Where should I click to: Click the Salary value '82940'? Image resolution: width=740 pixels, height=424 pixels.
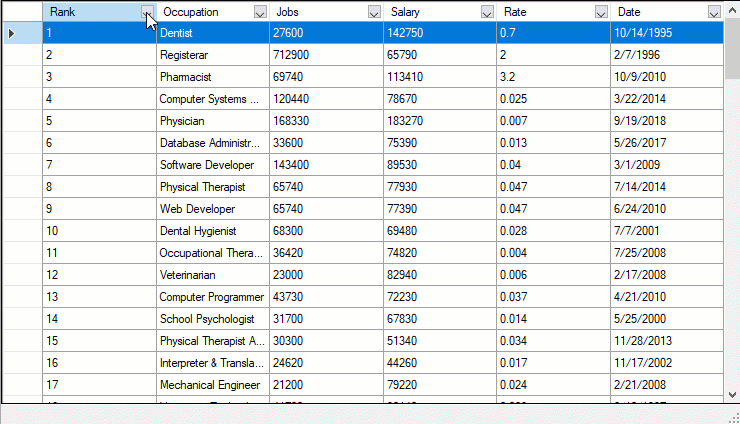point(440,275)
